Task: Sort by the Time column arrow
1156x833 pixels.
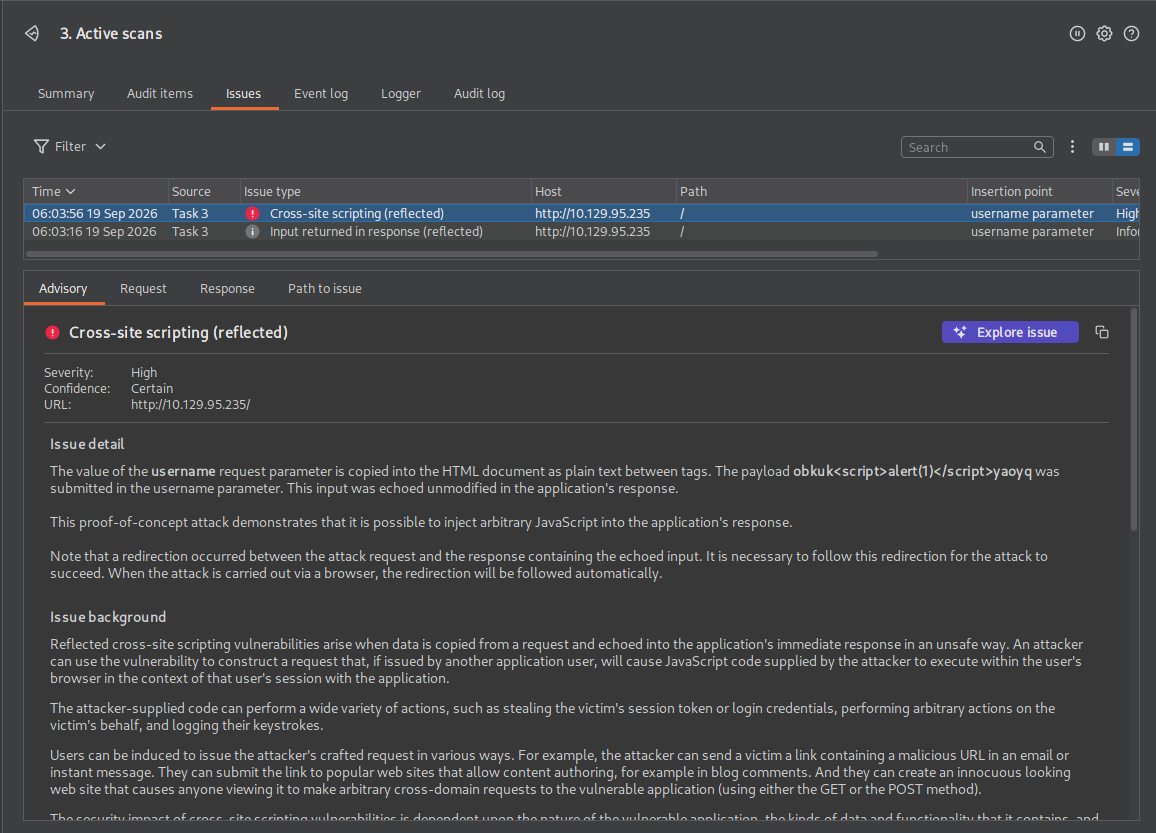Action: tap(71, 192)
